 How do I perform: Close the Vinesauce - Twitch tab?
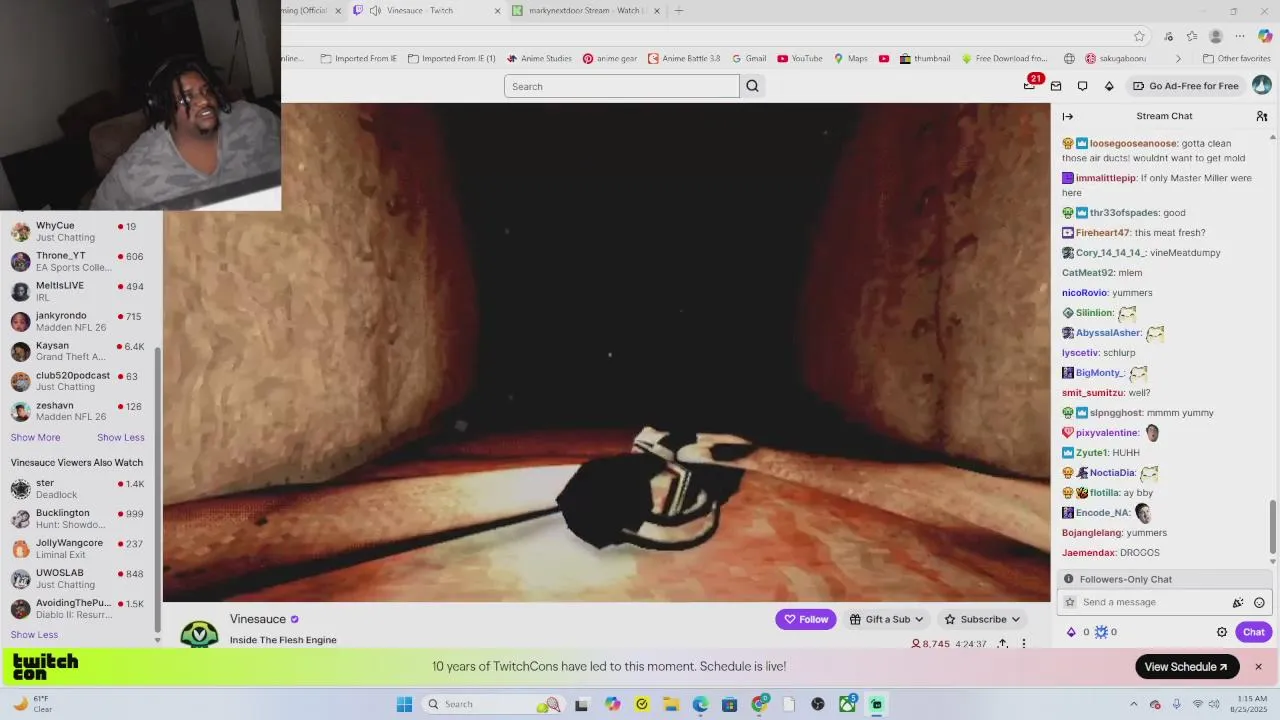pyautogui.click(x=498, y=11)
